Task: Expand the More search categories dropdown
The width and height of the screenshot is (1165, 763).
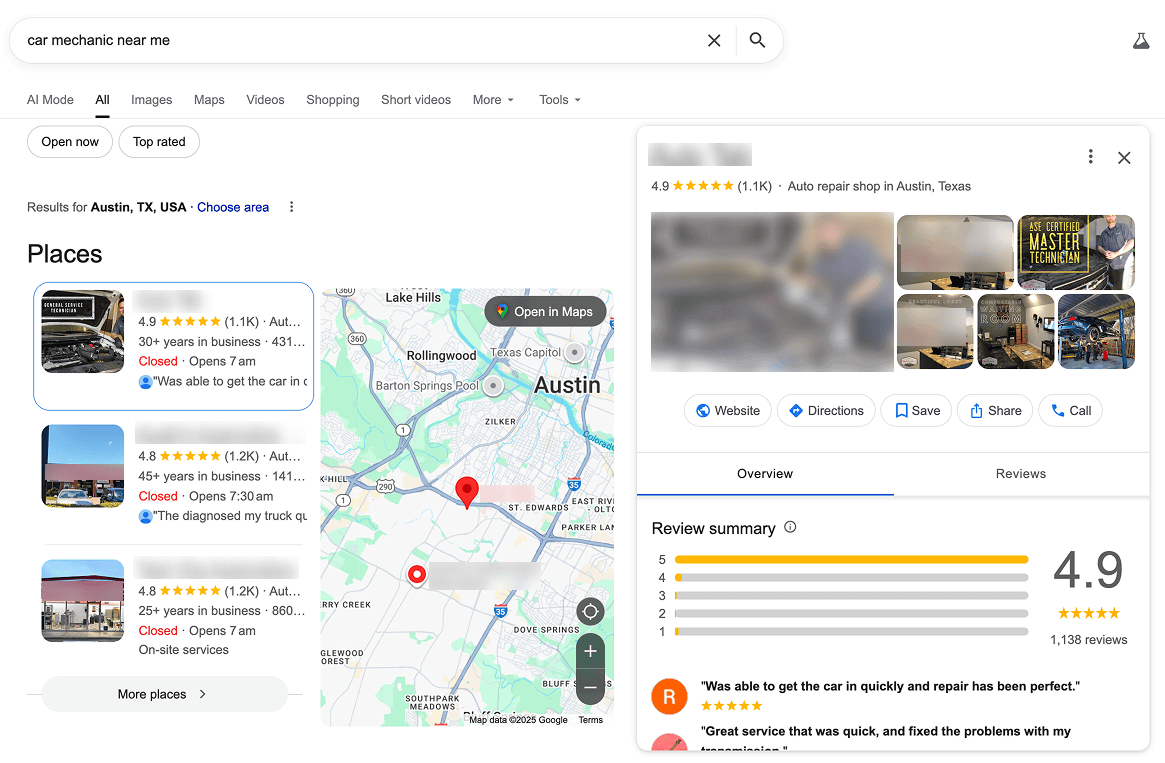Action: click(x=493, y=100)
